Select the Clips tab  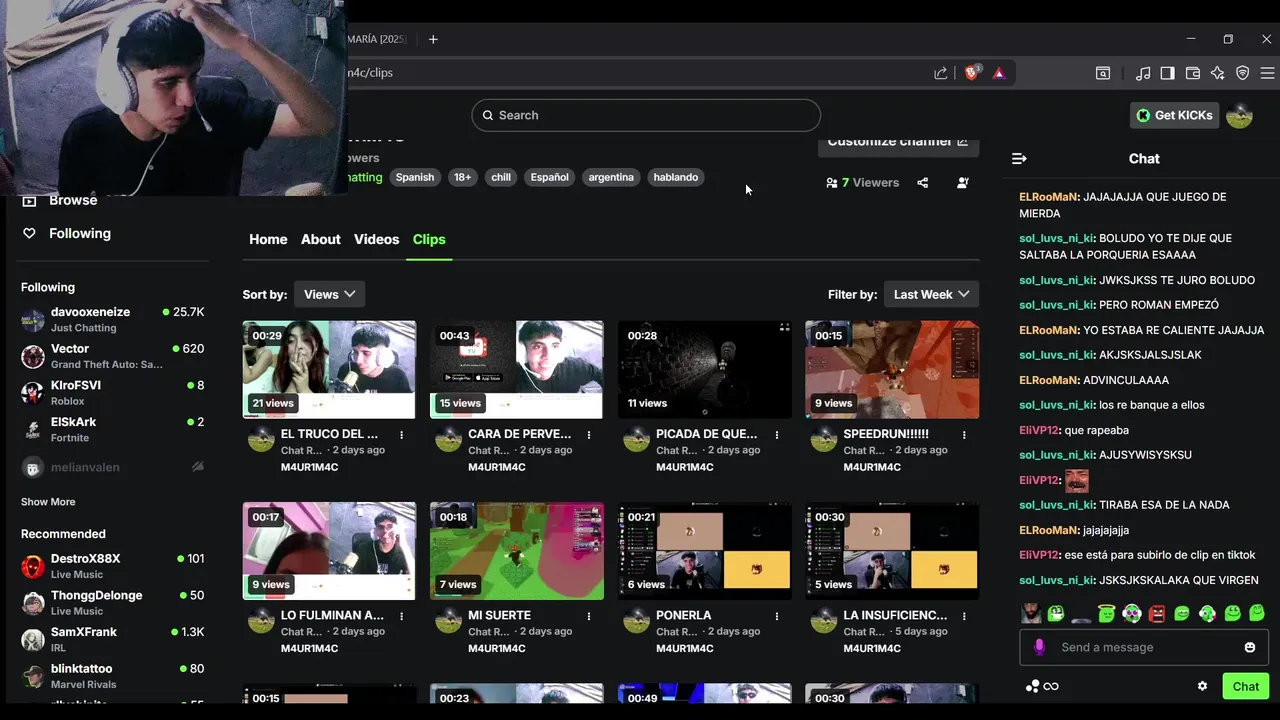(429, 239)
